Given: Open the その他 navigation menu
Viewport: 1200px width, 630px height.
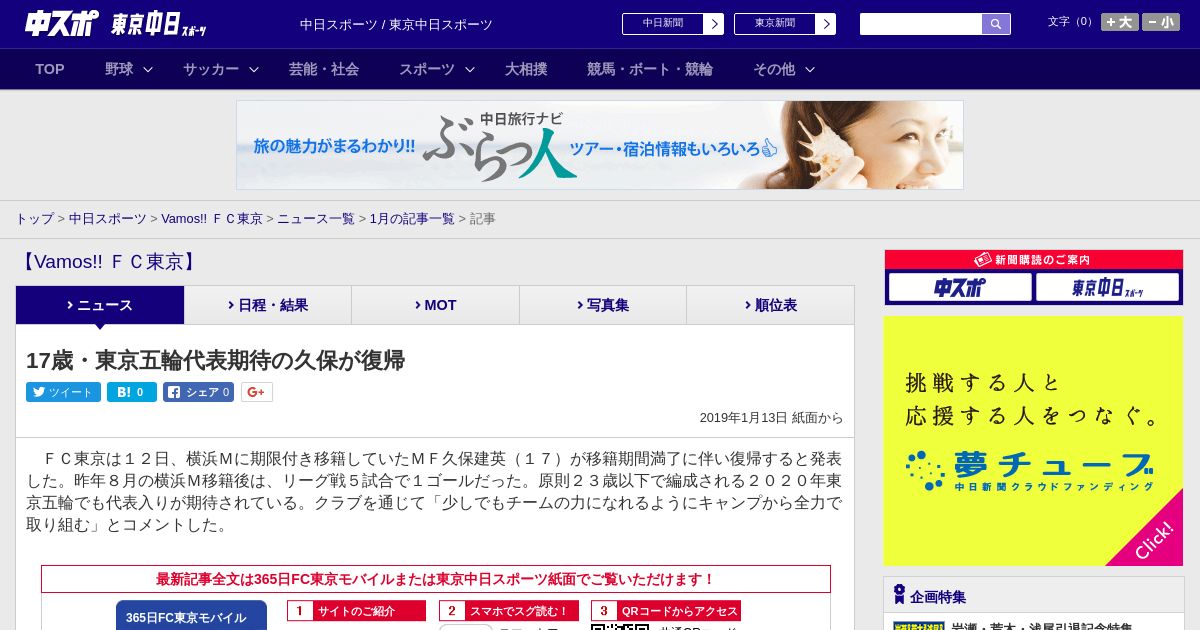Looking at the screenshot, I should 774,69.
